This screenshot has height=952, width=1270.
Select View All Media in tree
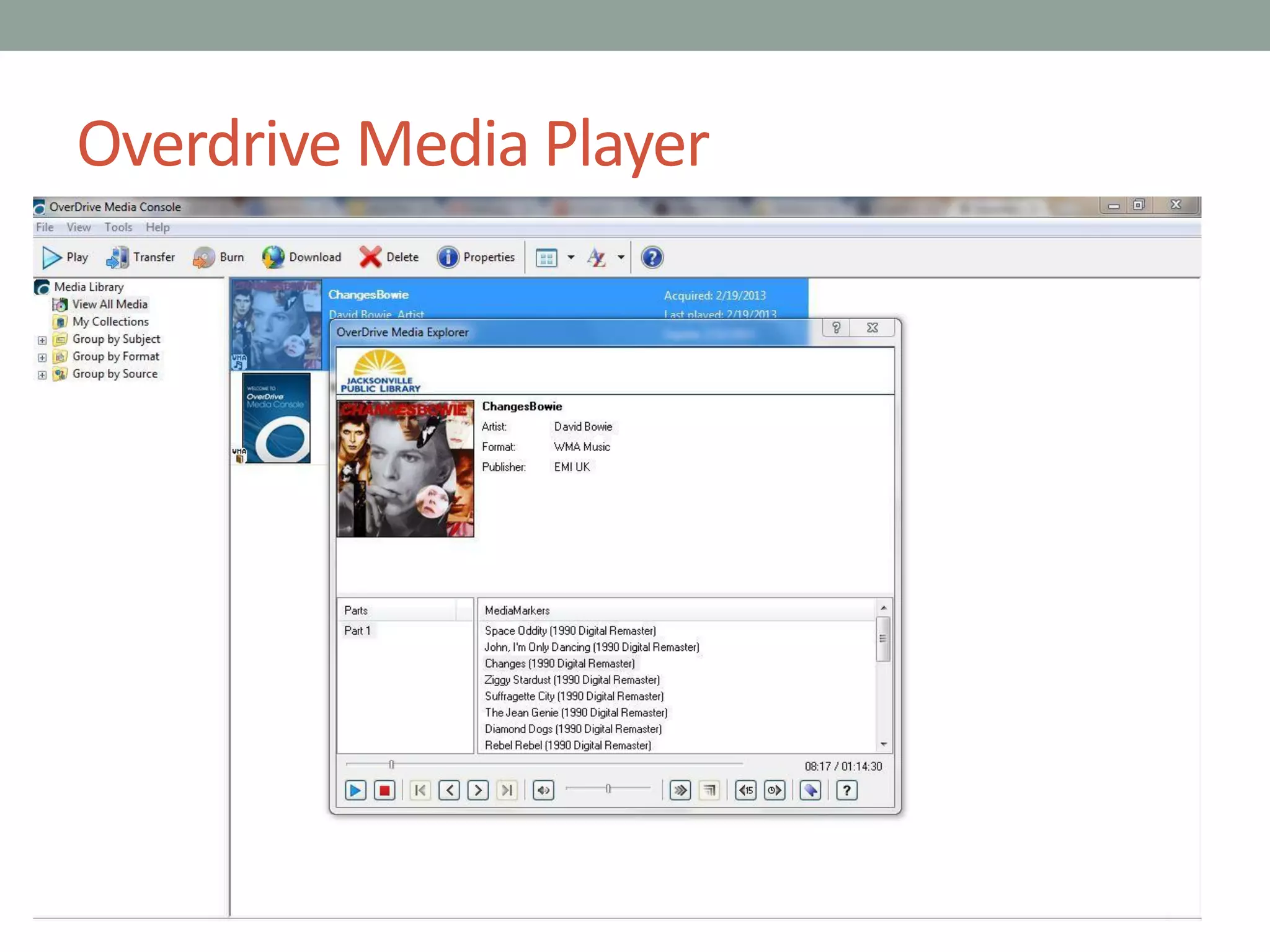(110, 304)
